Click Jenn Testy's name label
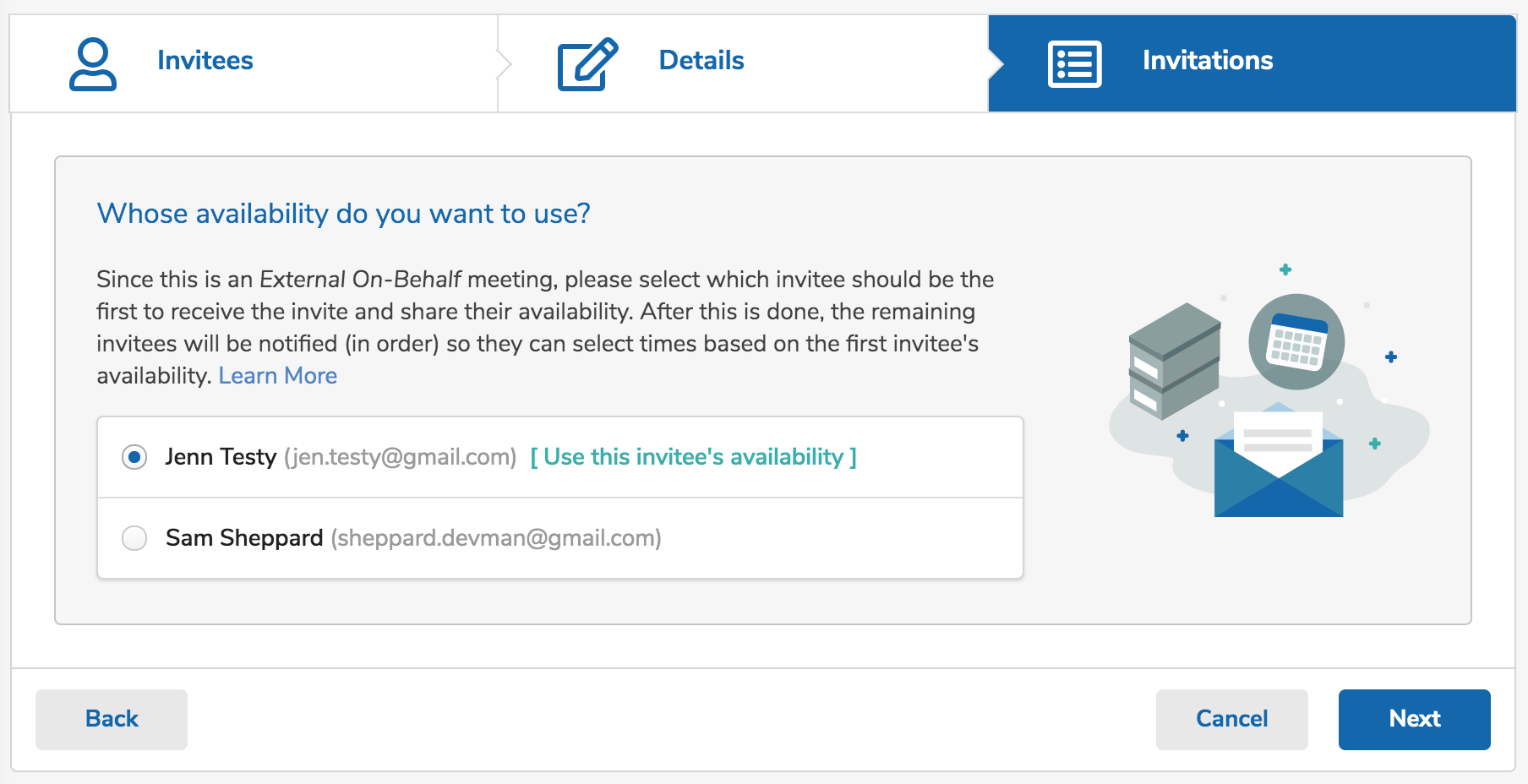 [x=221, y=457]
